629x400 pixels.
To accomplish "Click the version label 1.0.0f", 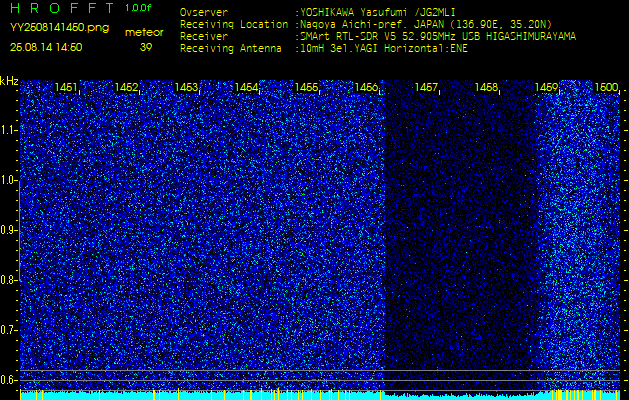I will pos(138,8).
